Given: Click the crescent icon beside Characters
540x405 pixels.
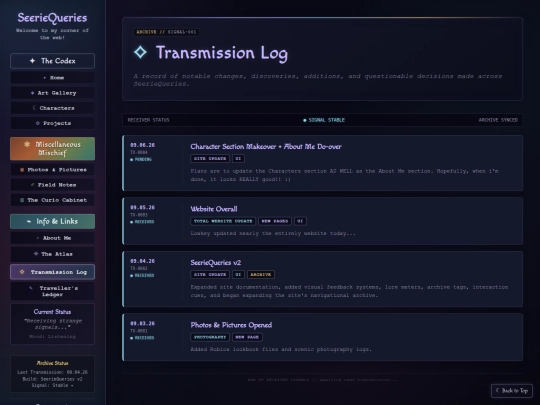Looking at the screenshot, I should [34, 108].
